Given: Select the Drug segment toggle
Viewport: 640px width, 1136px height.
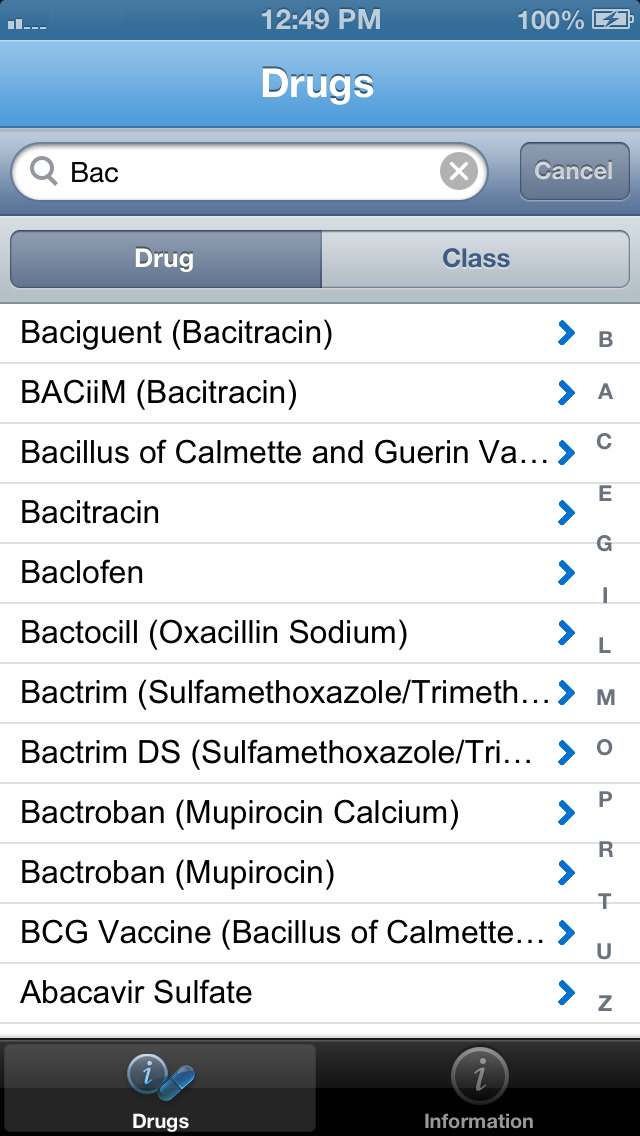Looking at the screenshot, I should click(165, 259).
